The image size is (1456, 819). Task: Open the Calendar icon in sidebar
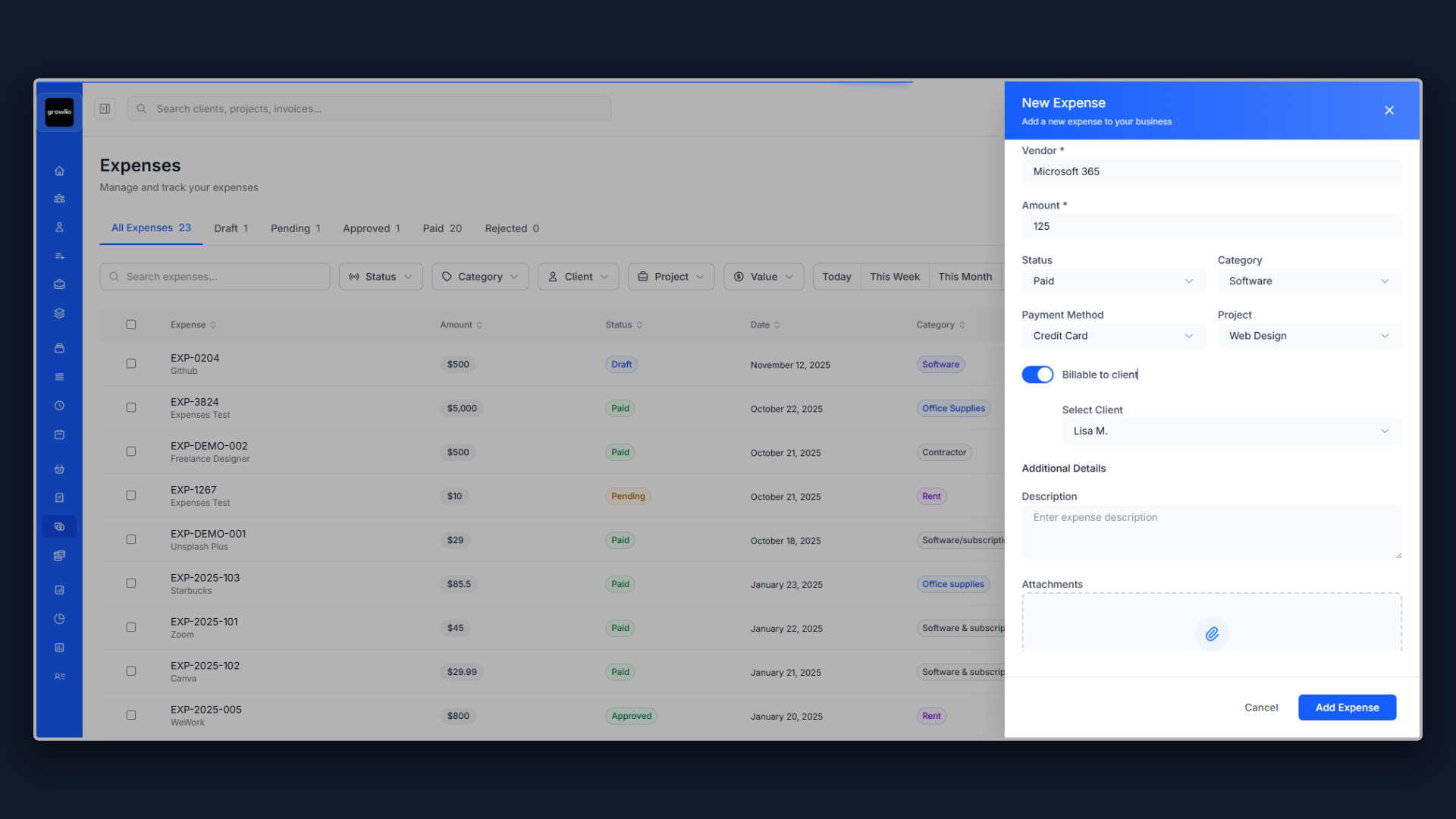[59, 434]
